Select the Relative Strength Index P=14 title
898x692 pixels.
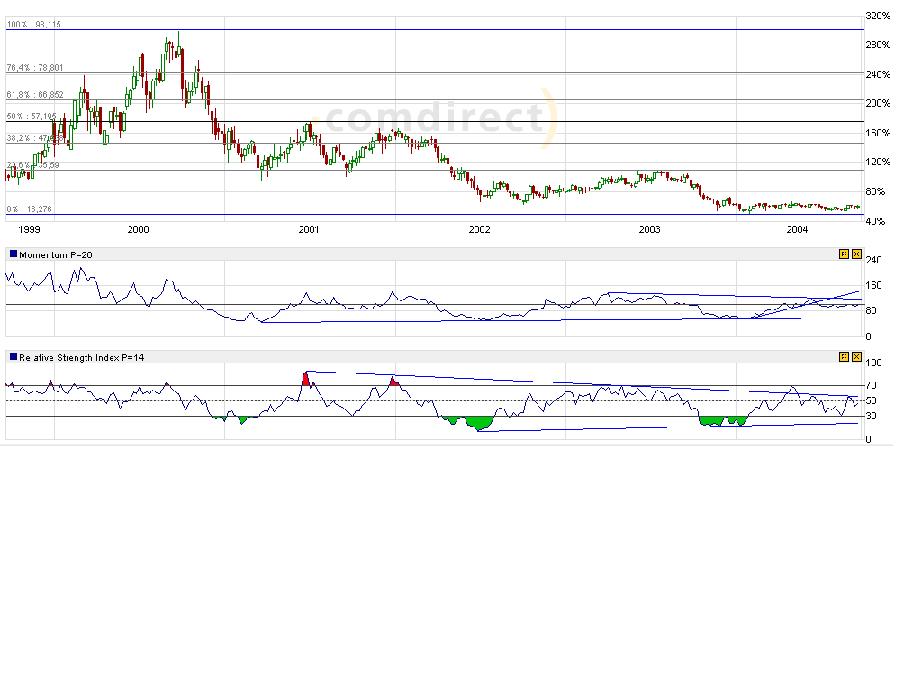tap(82, 356)
